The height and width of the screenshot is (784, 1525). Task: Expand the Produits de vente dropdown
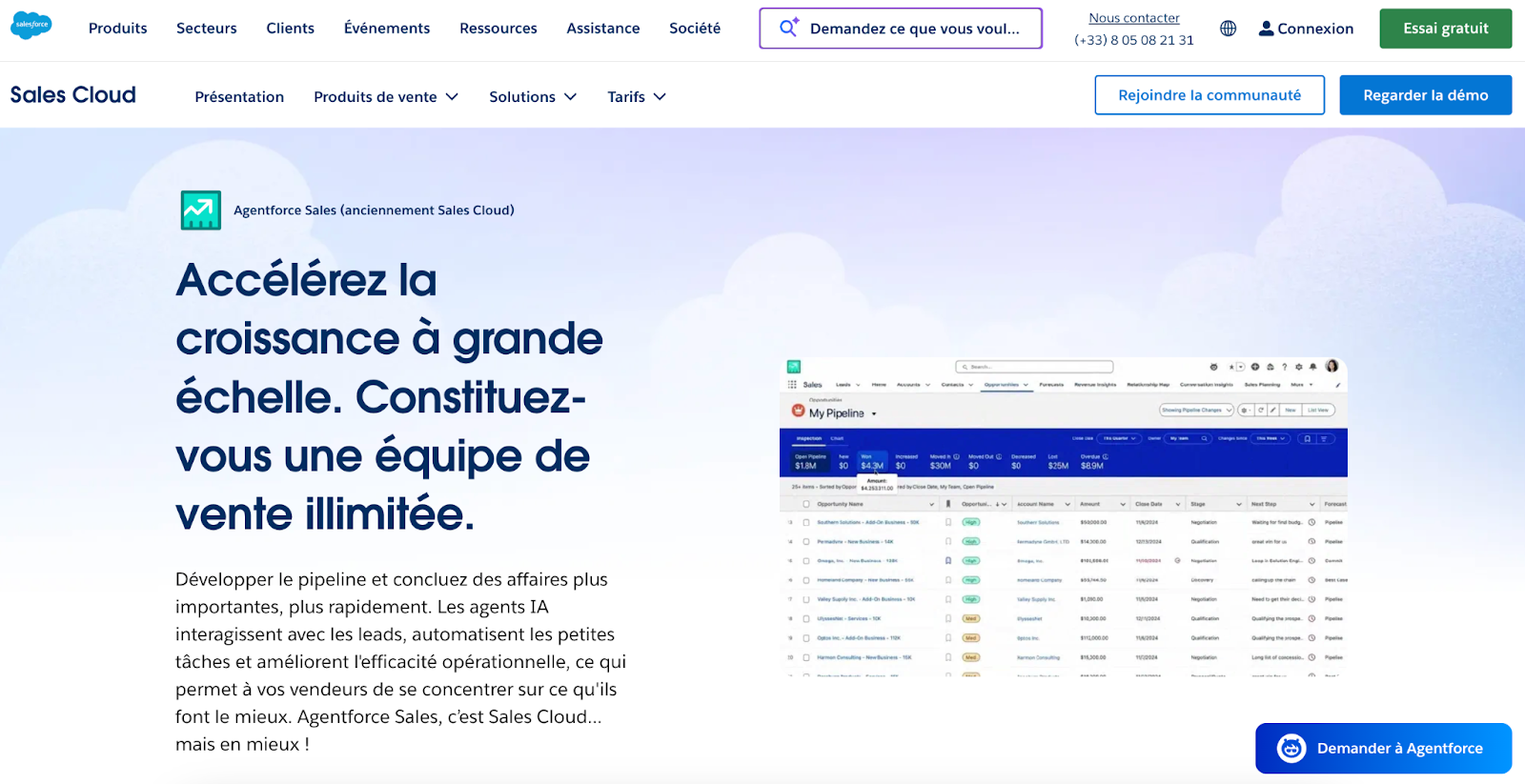386,96
